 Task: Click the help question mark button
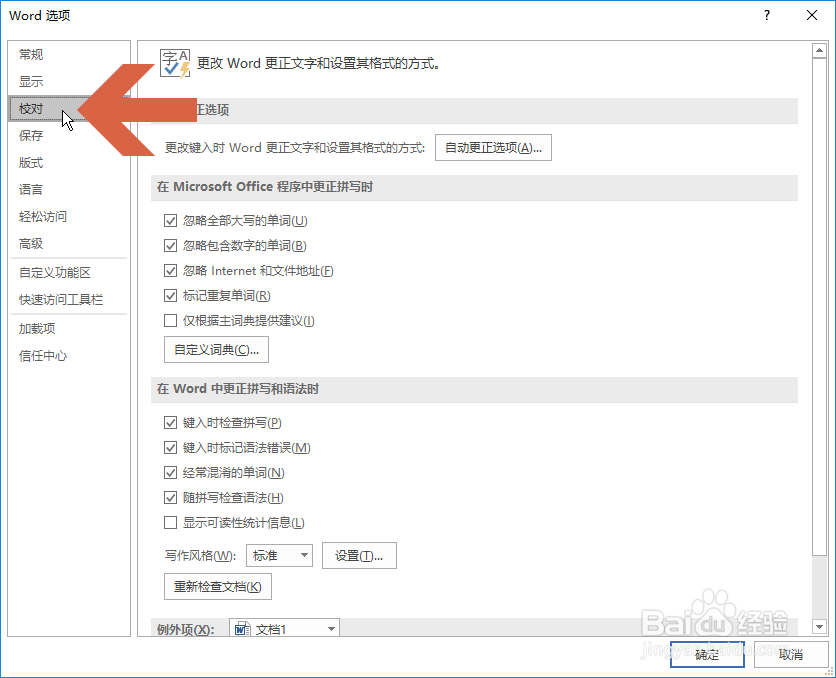pos(767,15)
